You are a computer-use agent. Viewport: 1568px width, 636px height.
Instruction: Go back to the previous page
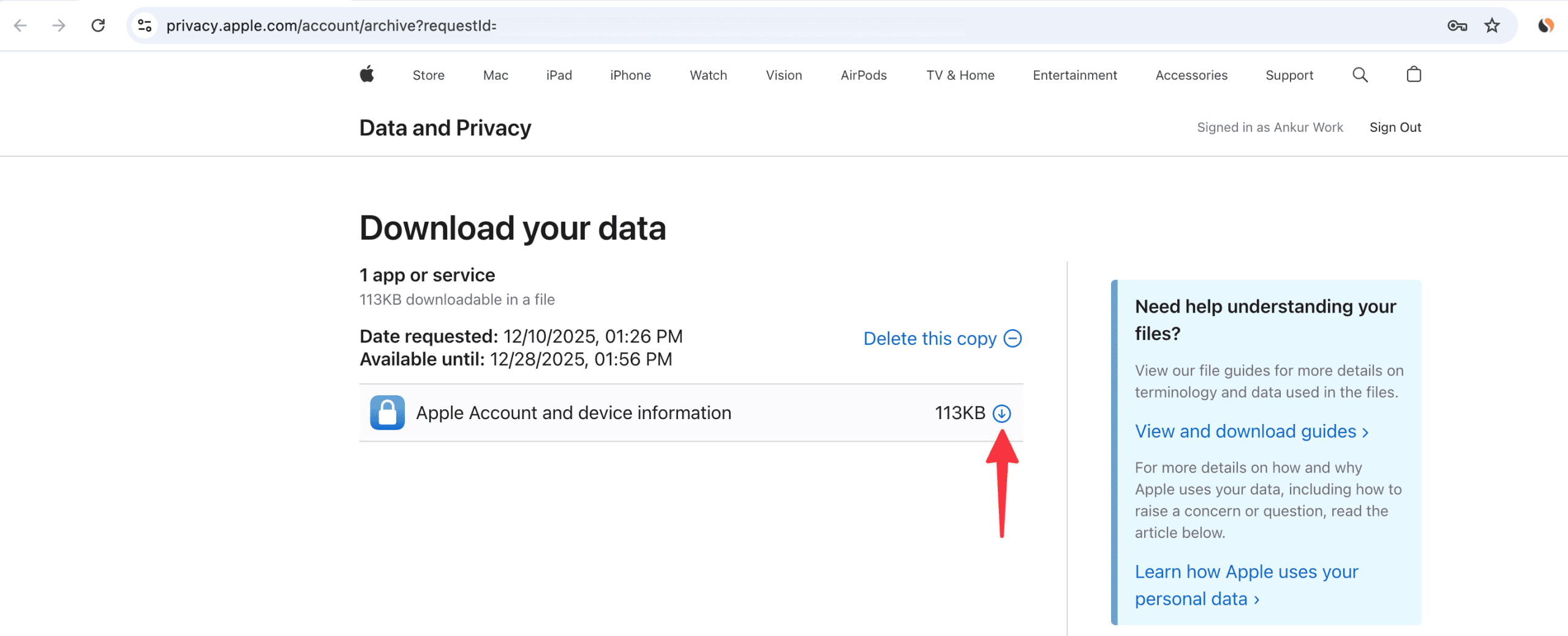tap(21, 26)
